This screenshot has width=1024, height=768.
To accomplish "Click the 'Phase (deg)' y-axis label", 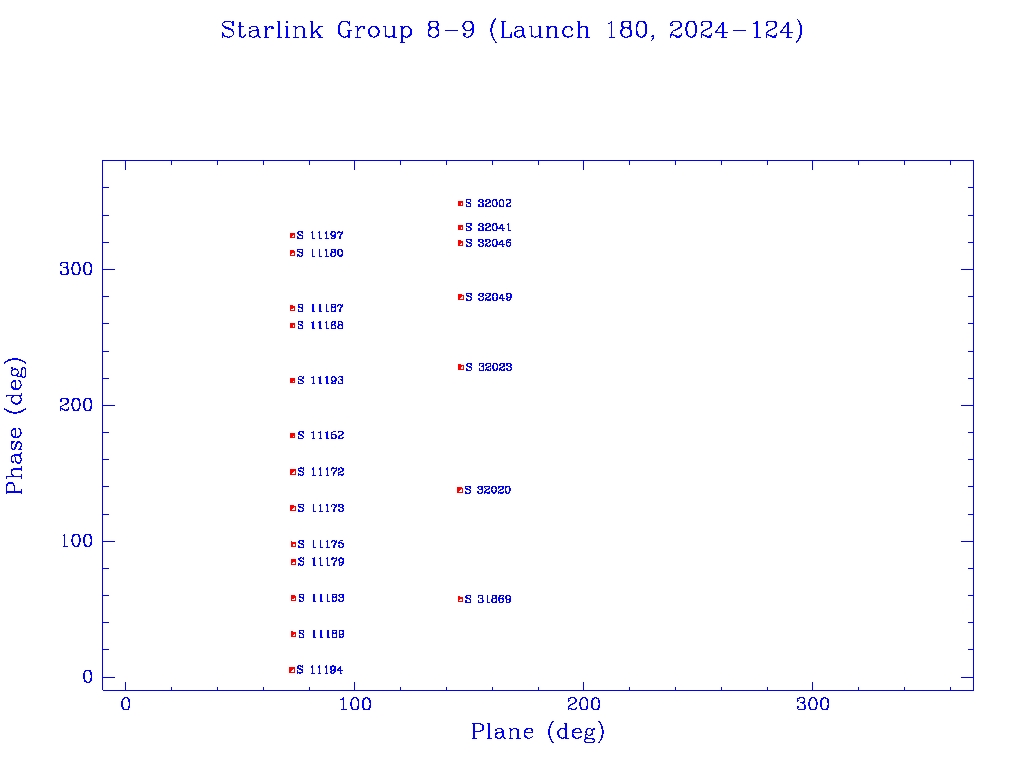I will pyautogui.click(x=14, y=425).
